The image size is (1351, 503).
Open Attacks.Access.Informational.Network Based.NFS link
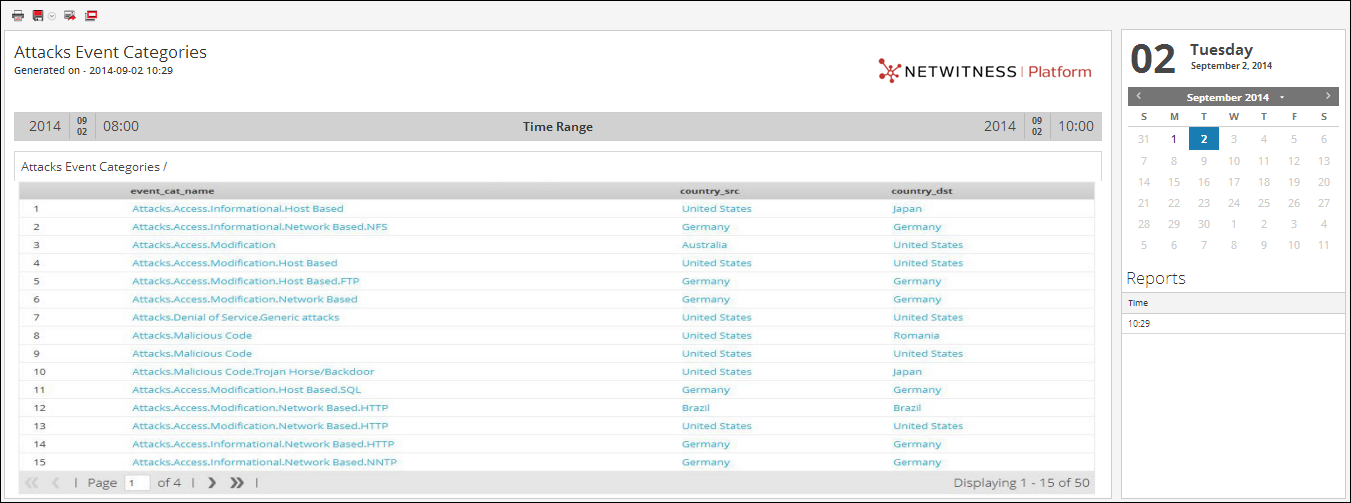(x=260, y=227)
